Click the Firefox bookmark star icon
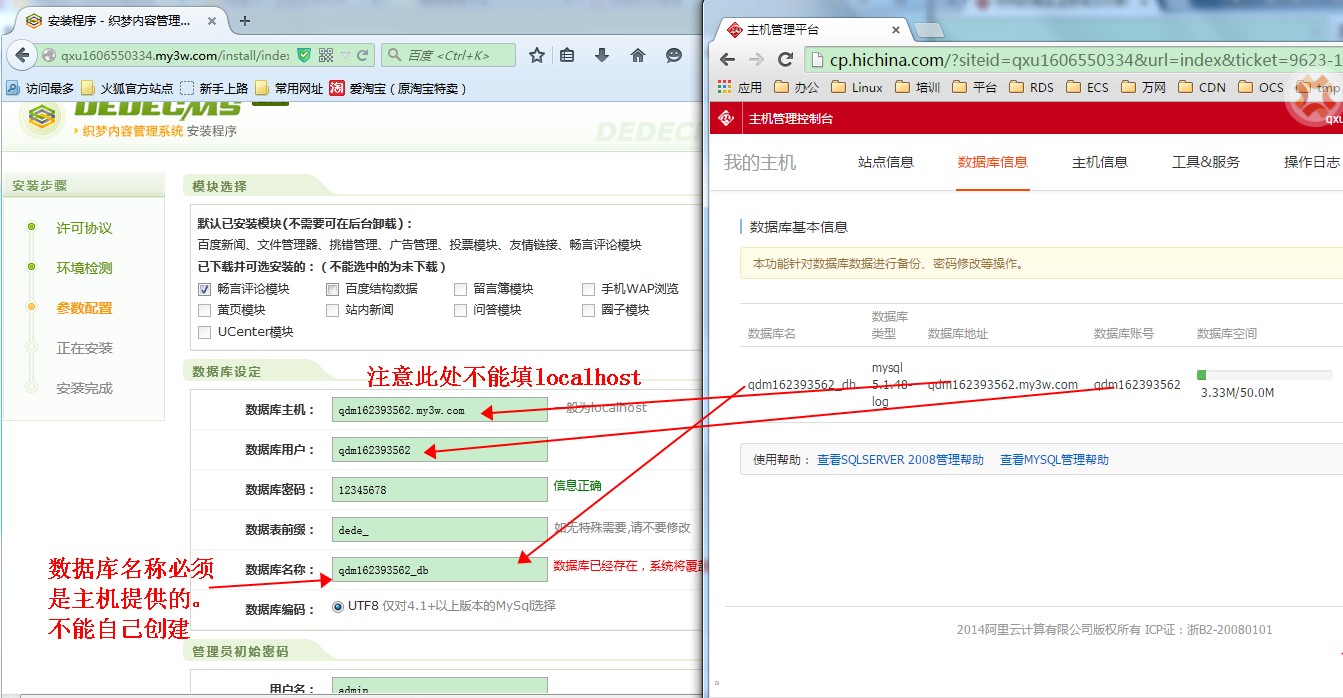 [537, 55]
